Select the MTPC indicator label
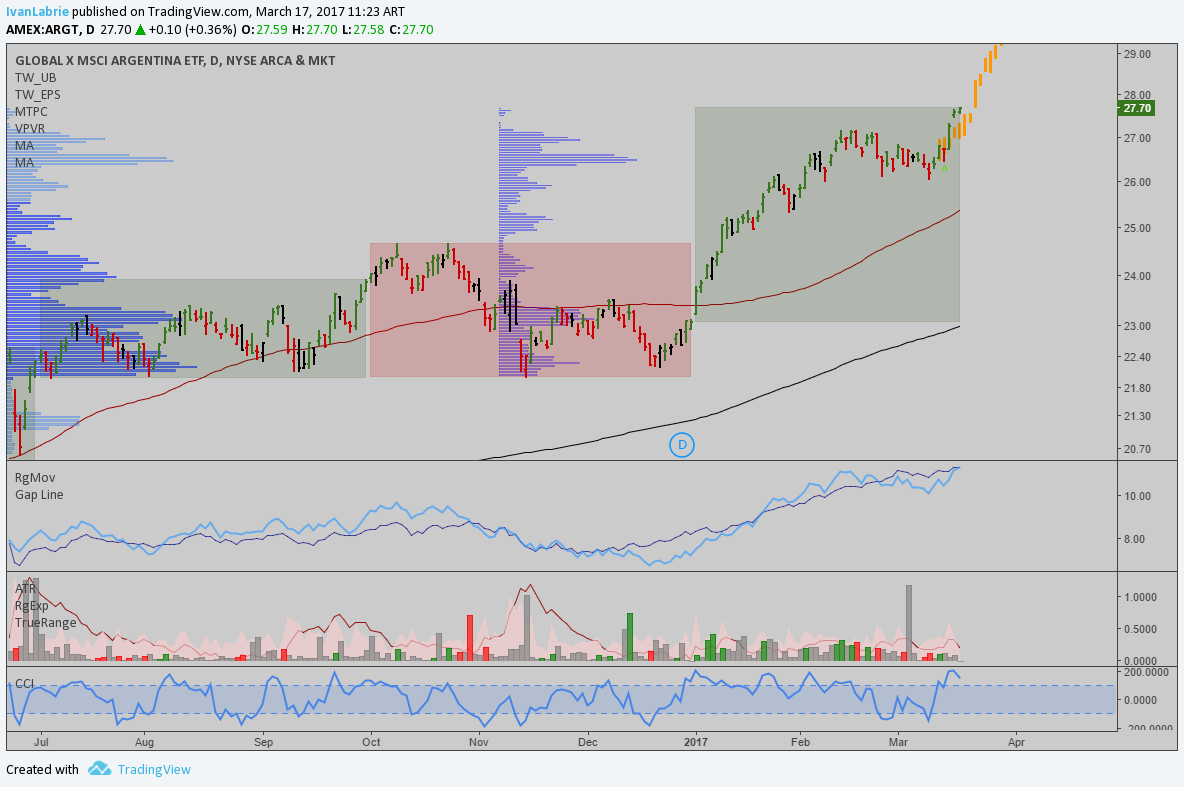1184x787 pixels. click(x=31, y=112)
